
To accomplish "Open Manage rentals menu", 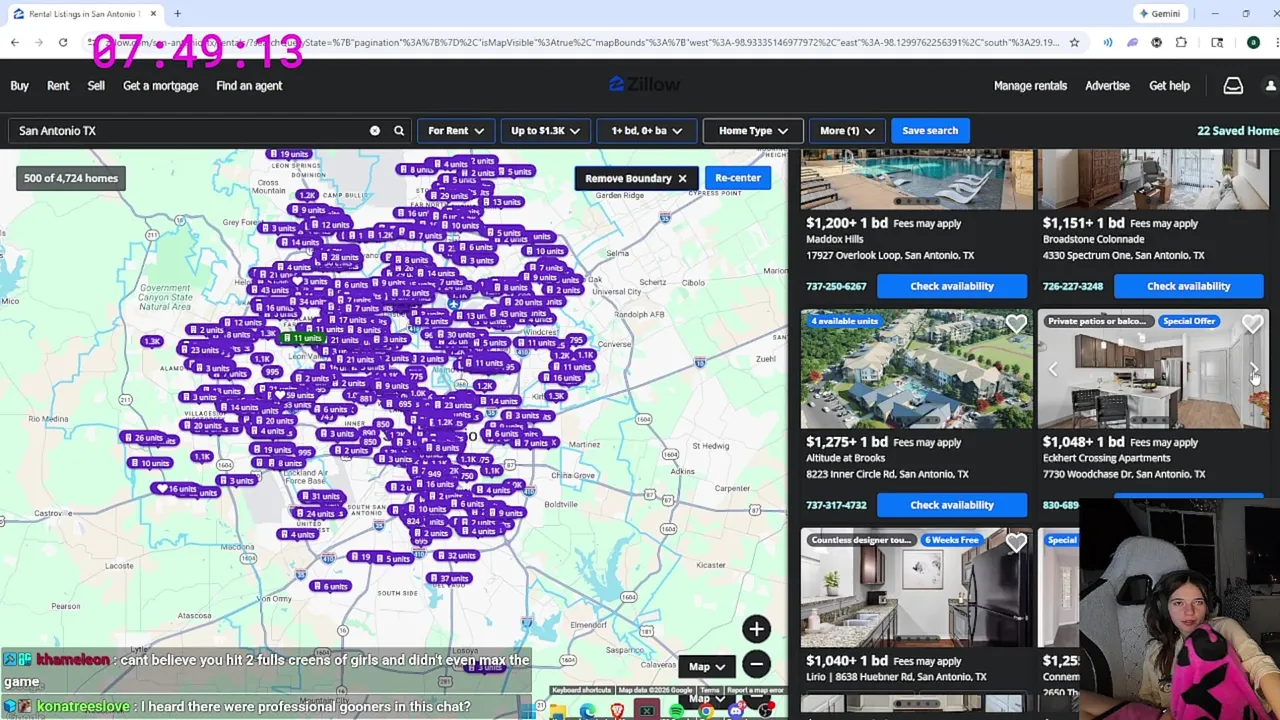I will point(1030,86).
